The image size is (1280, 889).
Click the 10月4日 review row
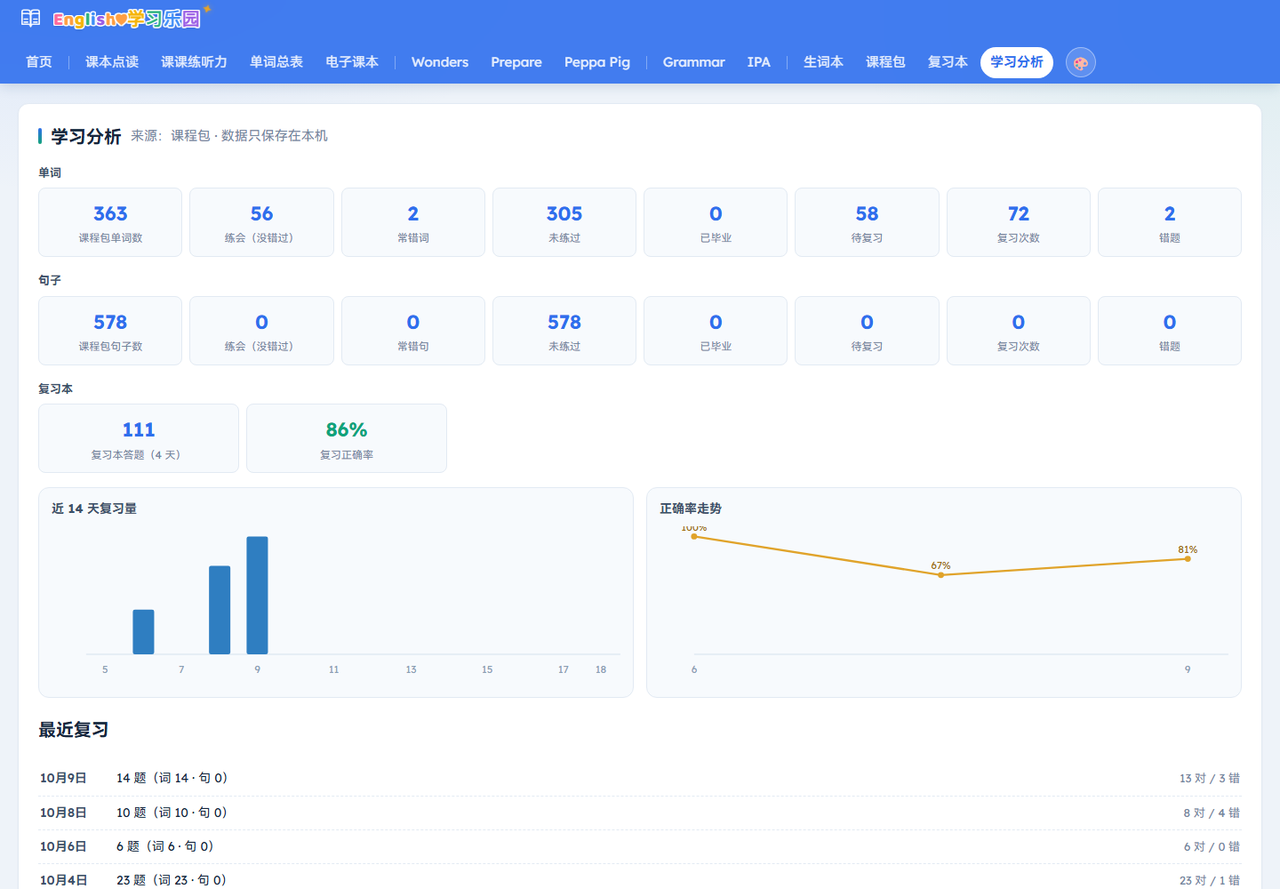click(x=640, y=877)
